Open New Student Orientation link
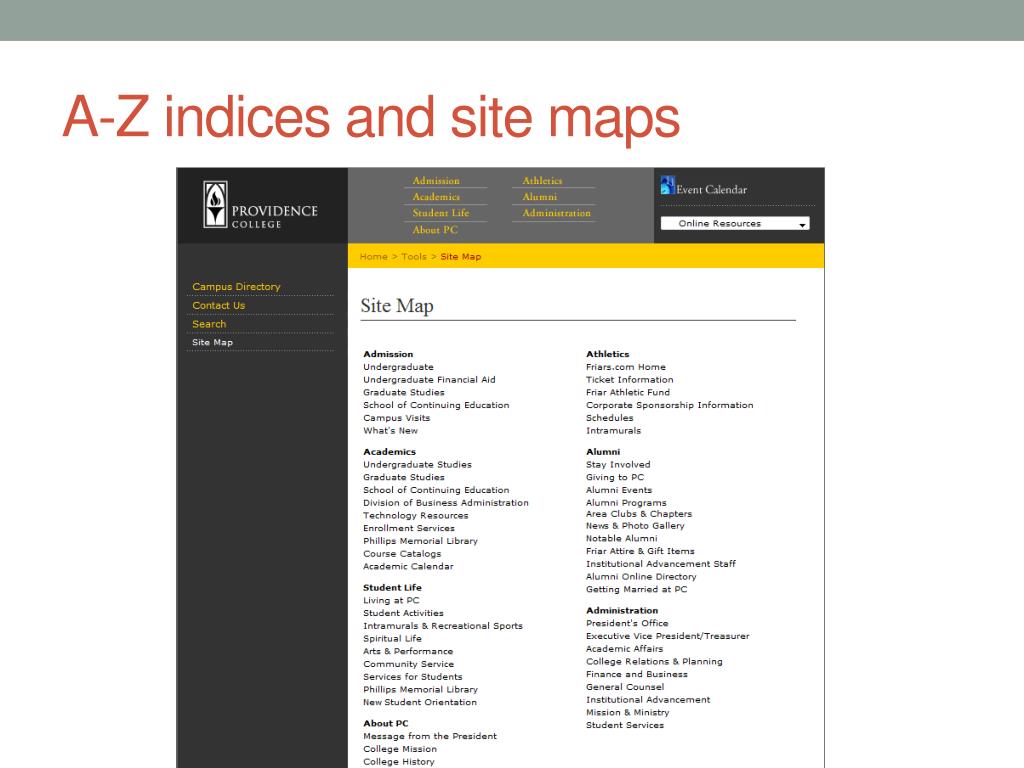This screenshot has width=1024, height=768. coord(420,702)
